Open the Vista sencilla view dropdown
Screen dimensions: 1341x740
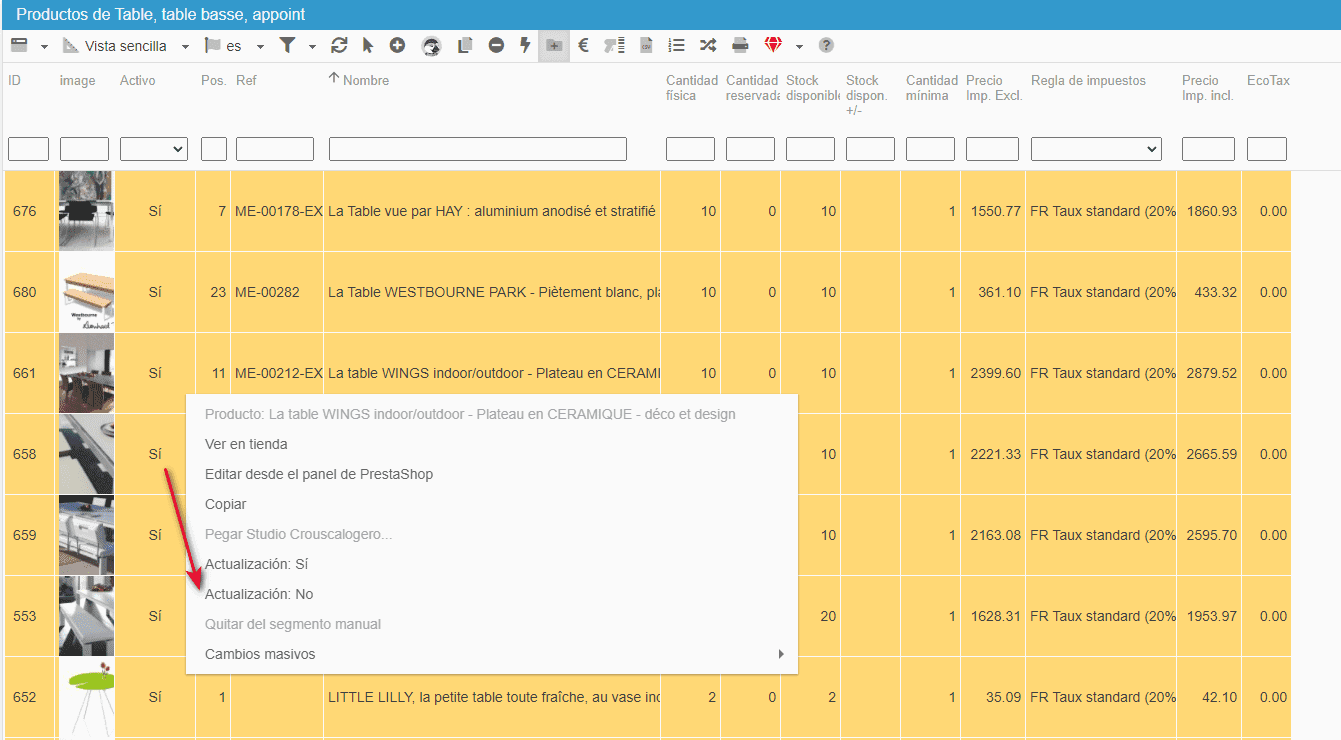(126, 46)
